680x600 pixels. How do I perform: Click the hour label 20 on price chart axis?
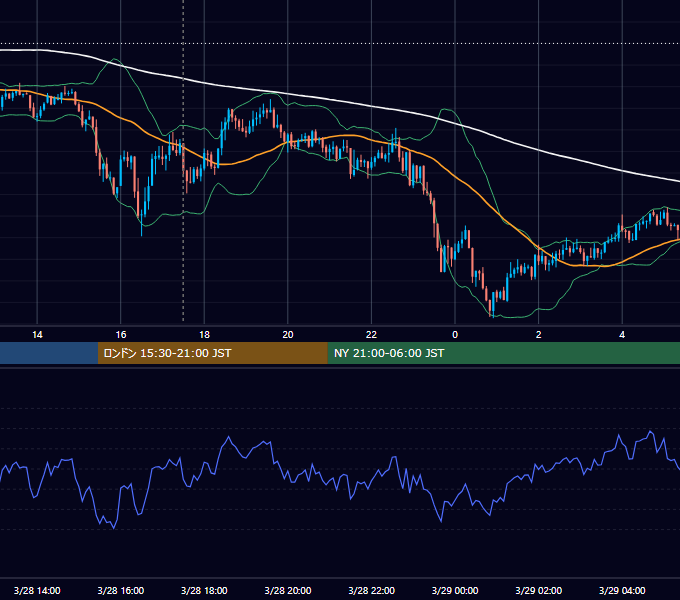point(288,335)
